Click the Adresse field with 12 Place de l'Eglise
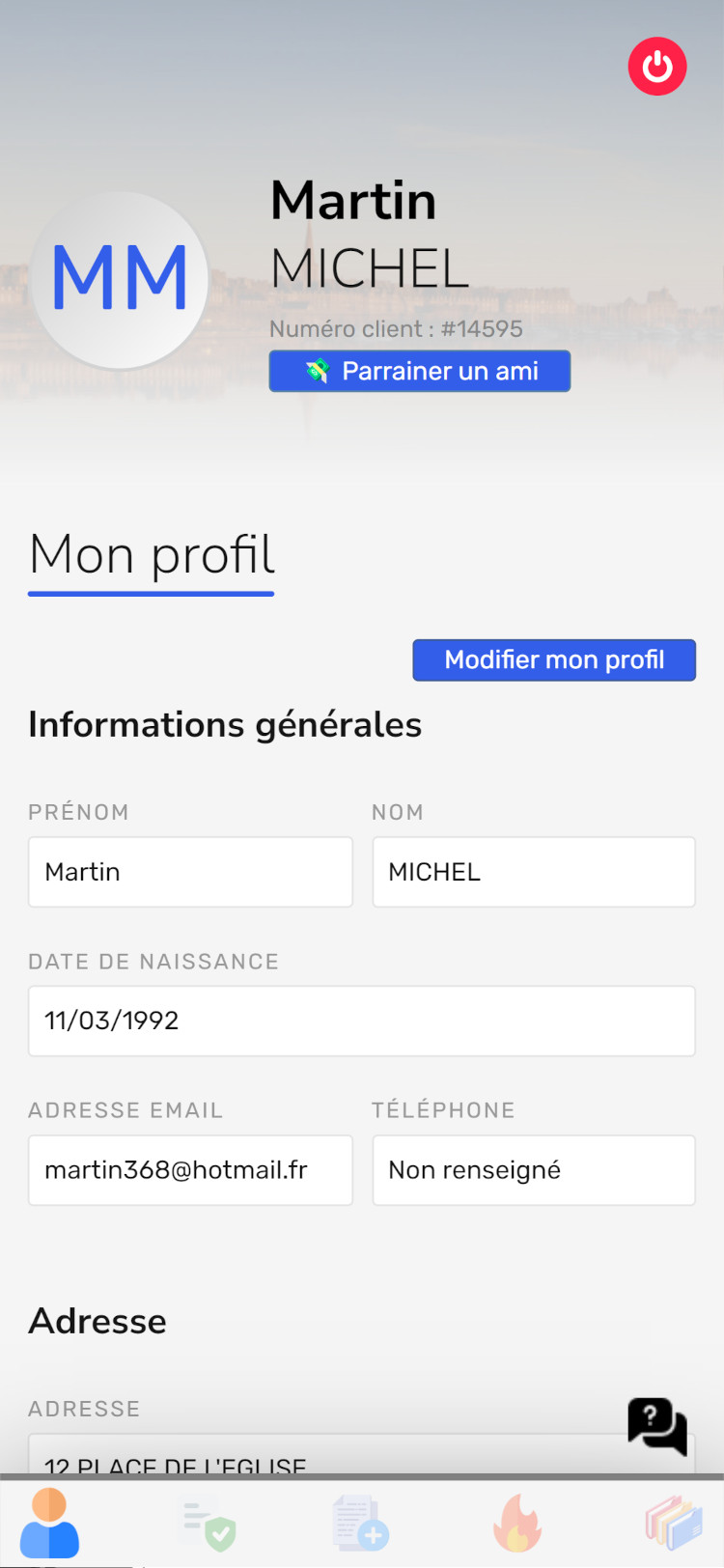724x1568 pixels. [x=362, y=1455]
